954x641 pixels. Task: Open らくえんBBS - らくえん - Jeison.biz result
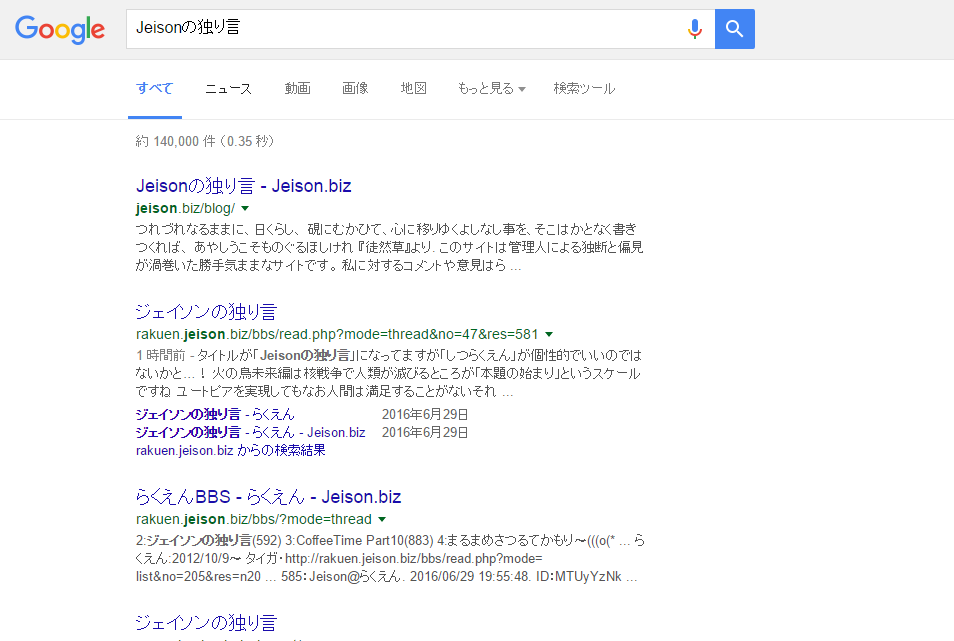[268, 497]
